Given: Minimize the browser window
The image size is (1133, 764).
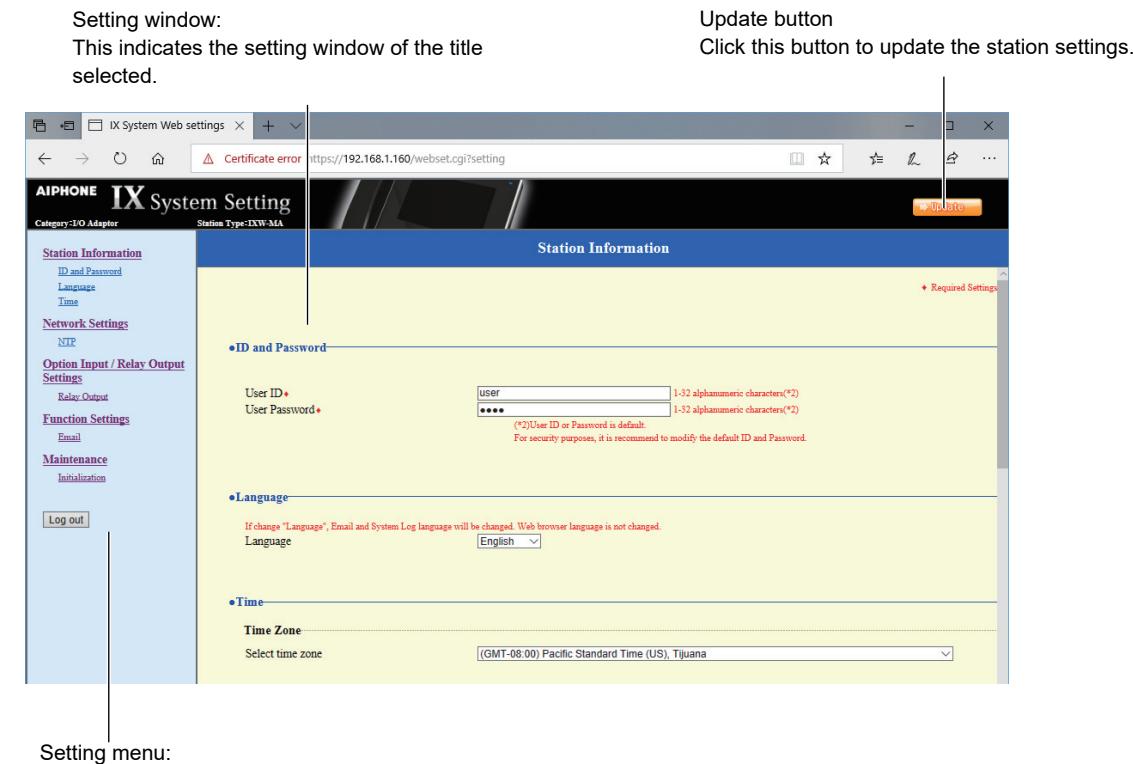Looking at the screenshot, I should 910,126.
